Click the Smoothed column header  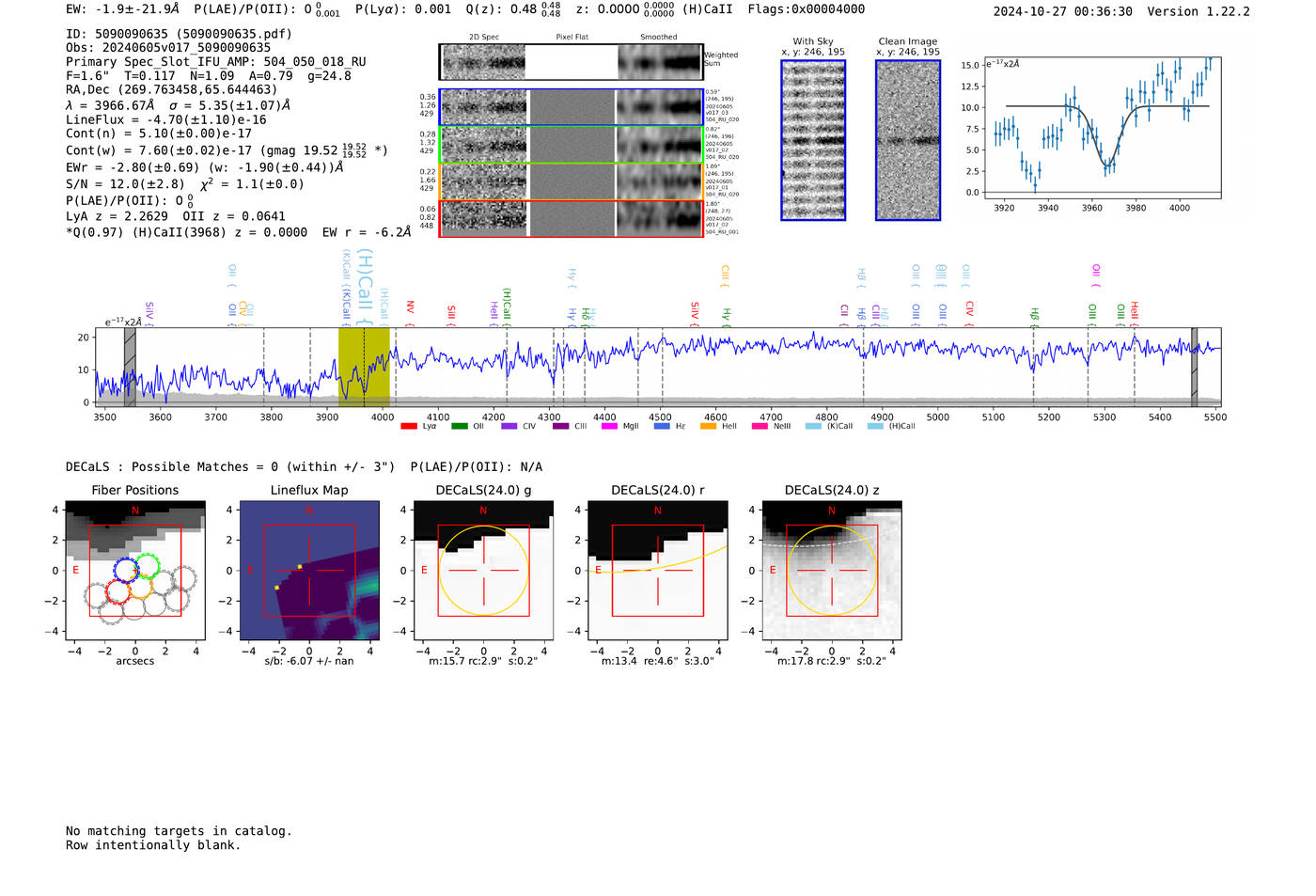(x=658, y=37)
